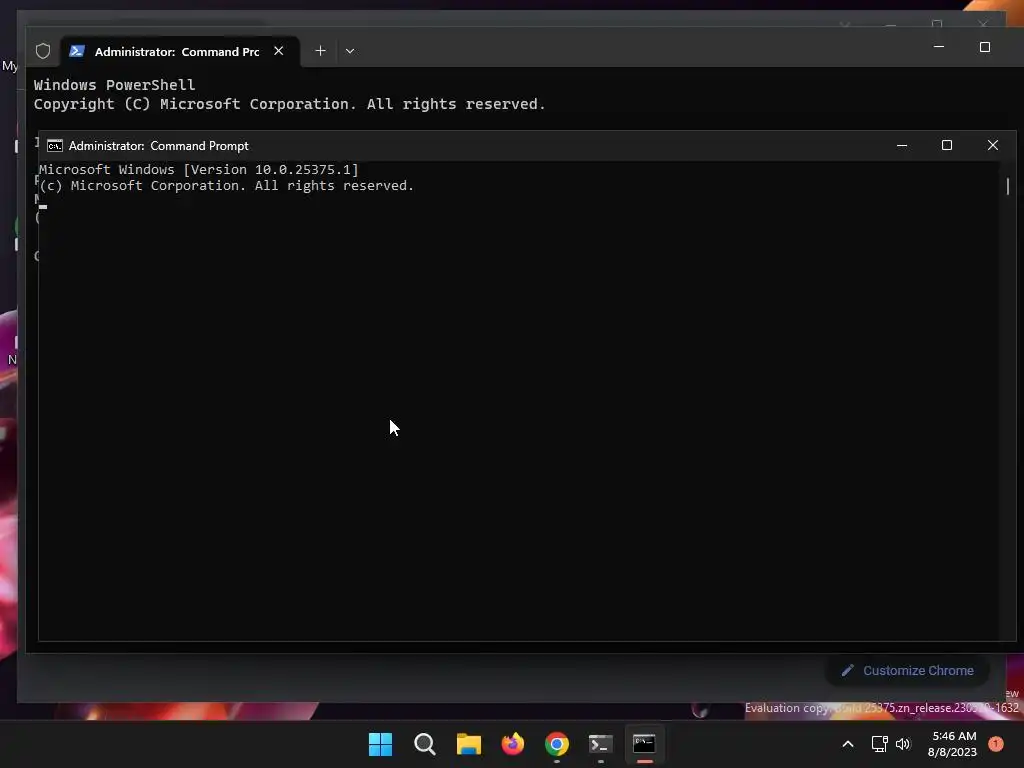
Task: Click the 'Windows PowerShell' text in Terminal
Action: 114,85
